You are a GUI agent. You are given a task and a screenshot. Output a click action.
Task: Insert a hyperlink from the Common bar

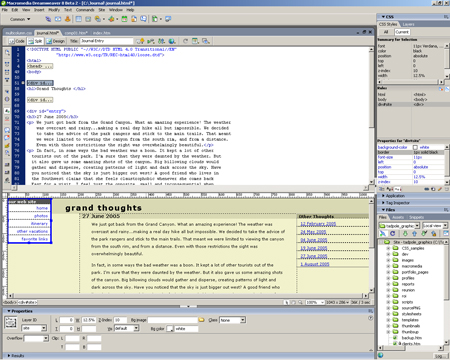coord(48,19)
